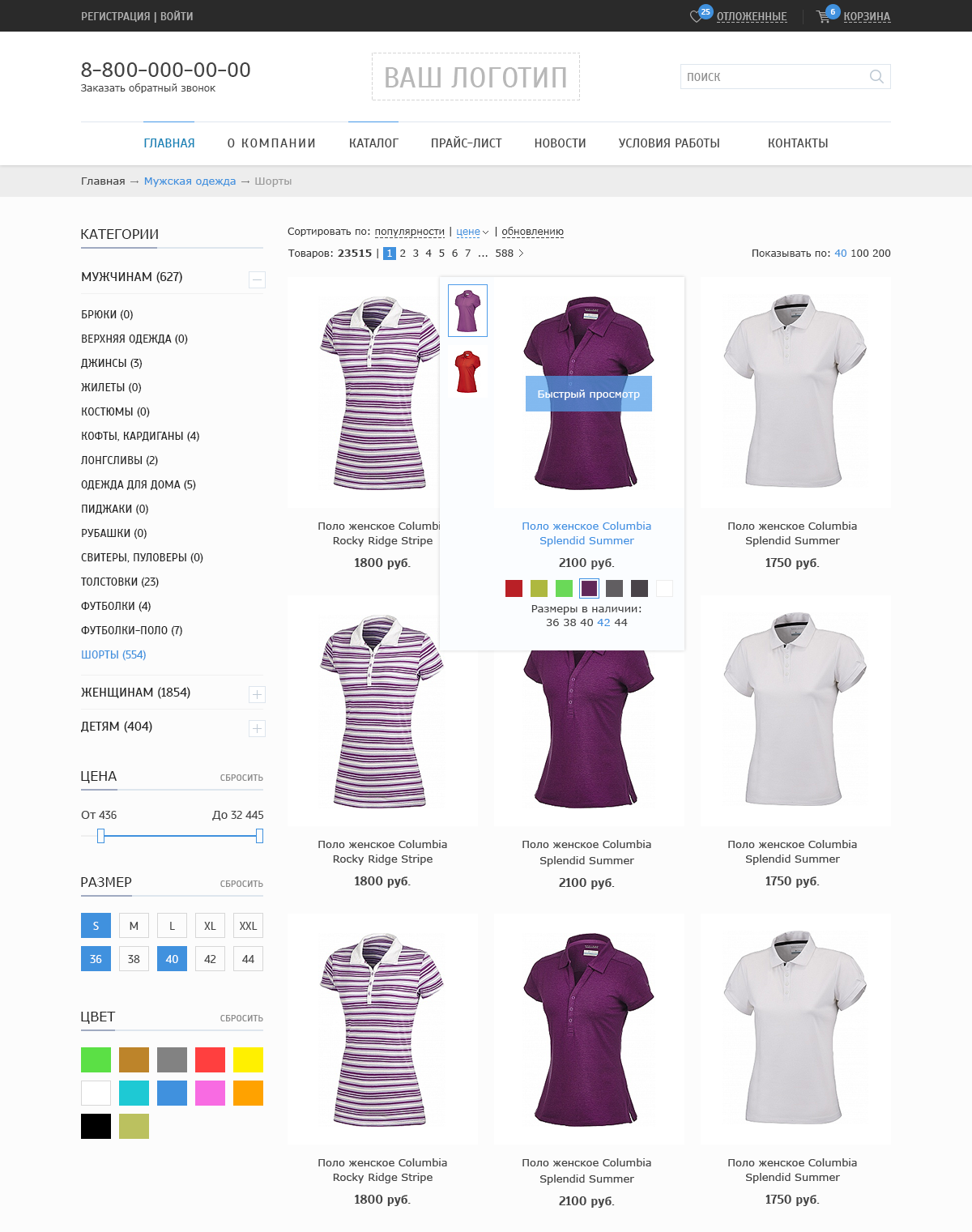This screenshot has height=1232, width=972.
Task: Open the О КОМПАНИИ menu item
Action: (x=271, y=143)
